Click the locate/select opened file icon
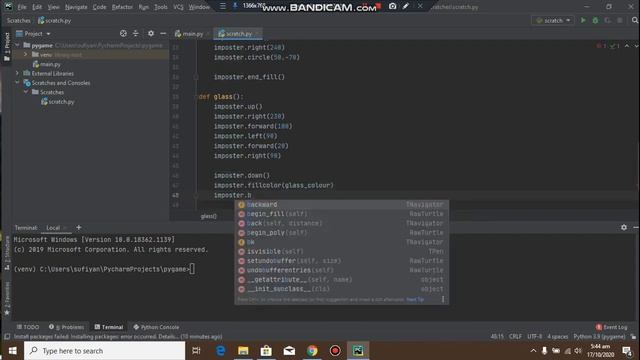The width and height of the screenshot is (640, 360). pos(123,33)
